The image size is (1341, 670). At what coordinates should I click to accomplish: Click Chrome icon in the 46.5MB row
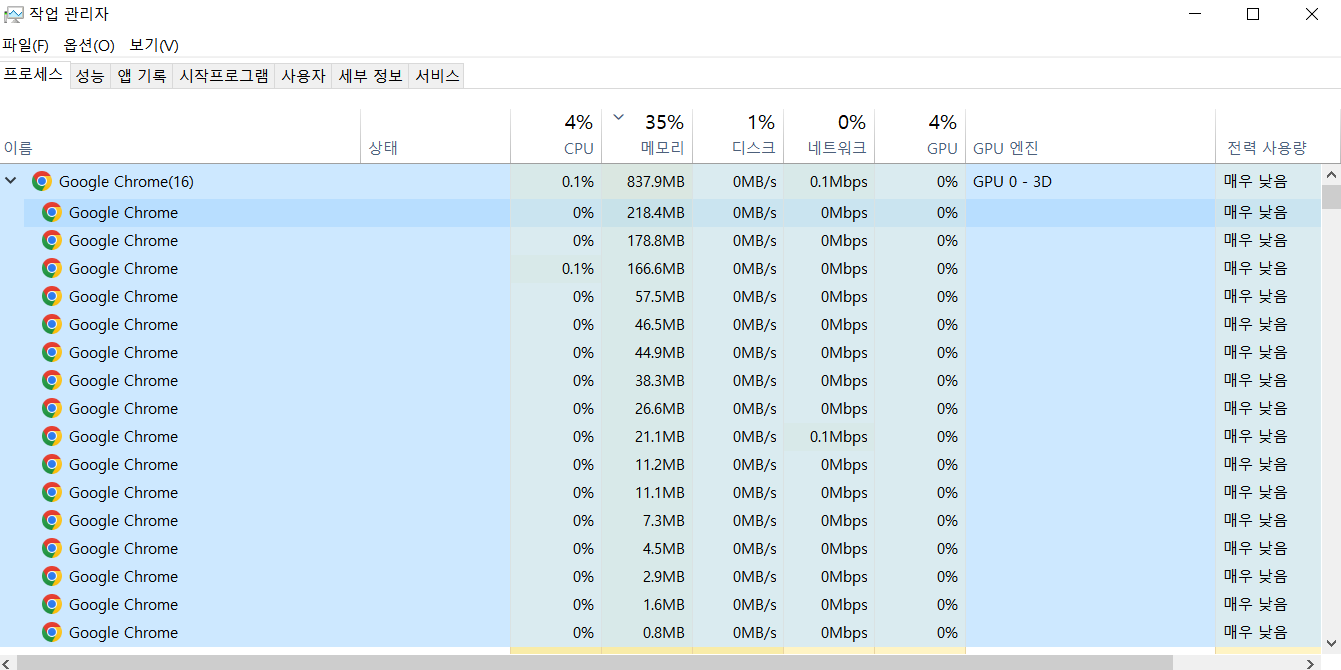(52, 324)
